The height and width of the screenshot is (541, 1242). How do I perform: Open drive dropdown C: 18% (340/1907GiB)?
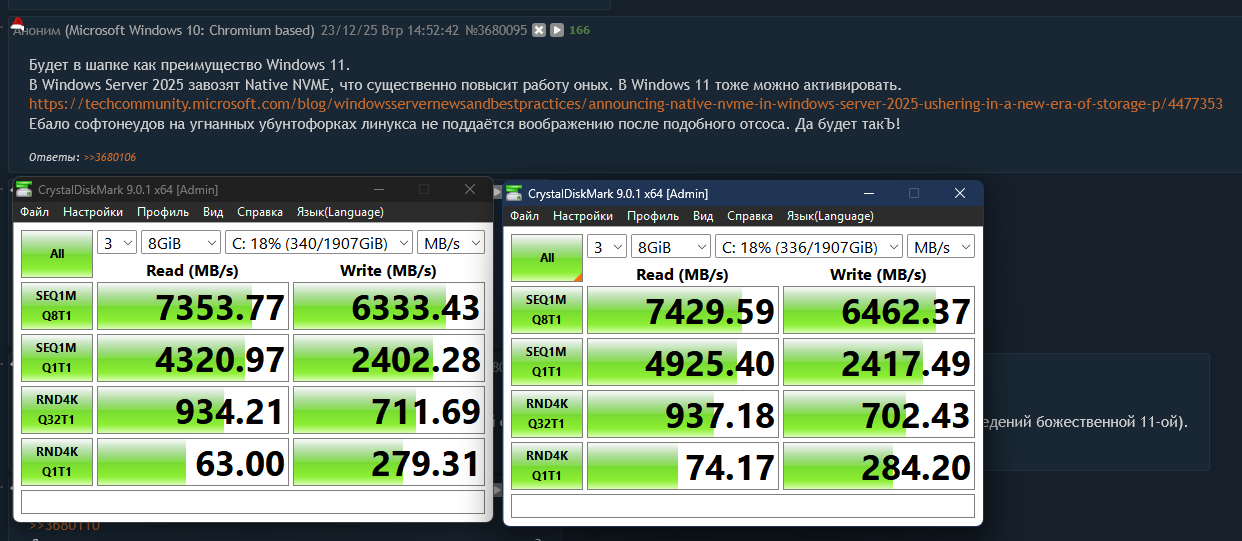(319, 243)
